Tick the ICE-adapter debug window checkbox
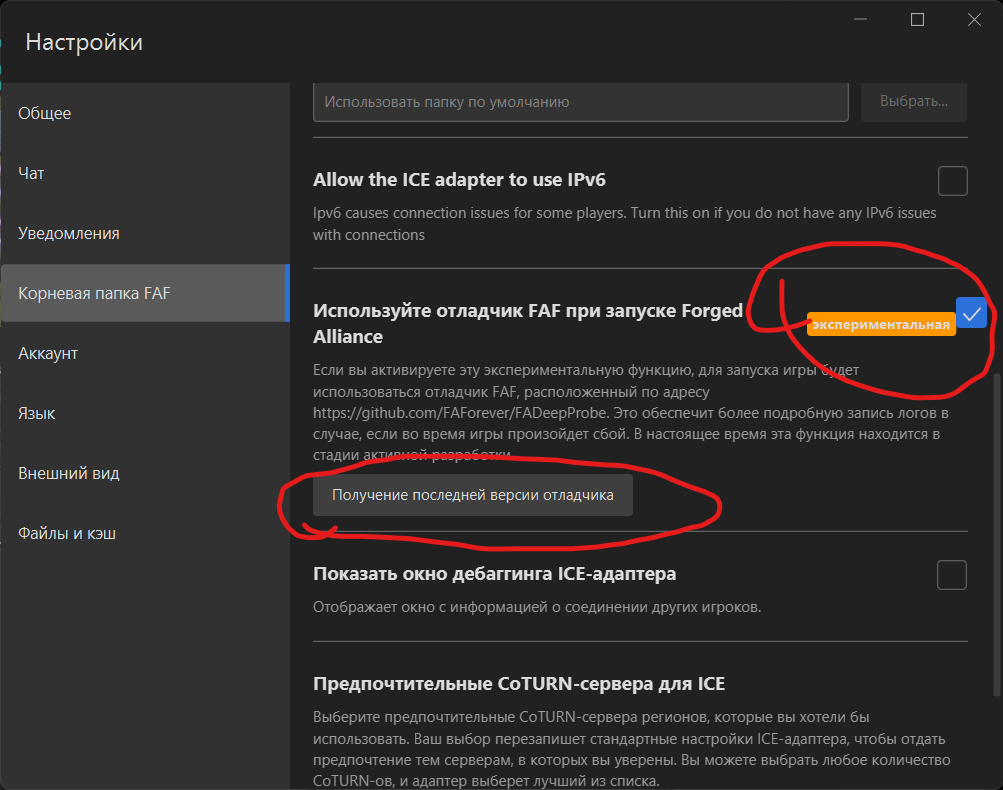Screen dimensions: 1003x790 pos(952,574)
